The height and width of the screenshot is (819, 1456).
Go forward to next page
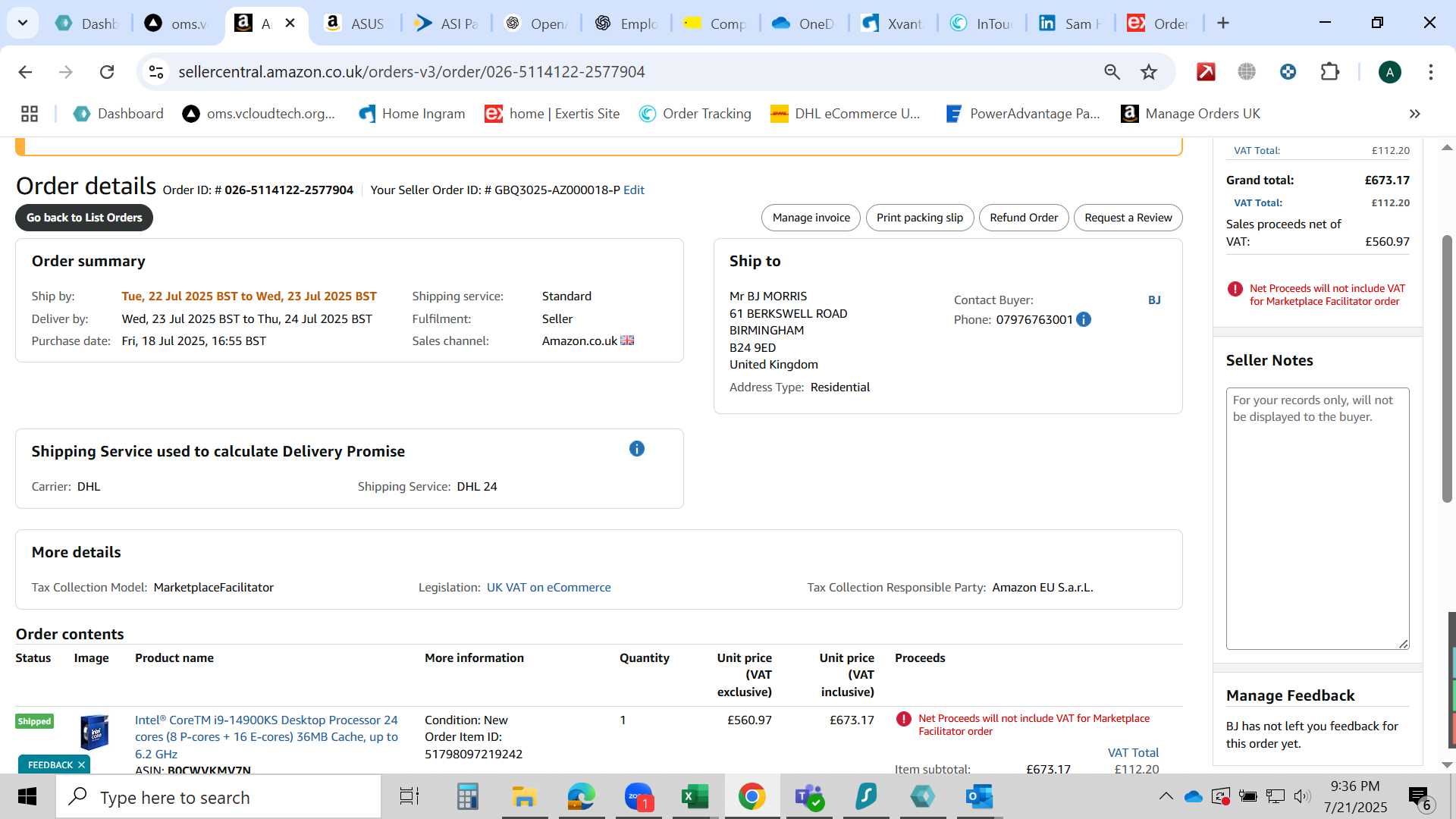[66, 72]
